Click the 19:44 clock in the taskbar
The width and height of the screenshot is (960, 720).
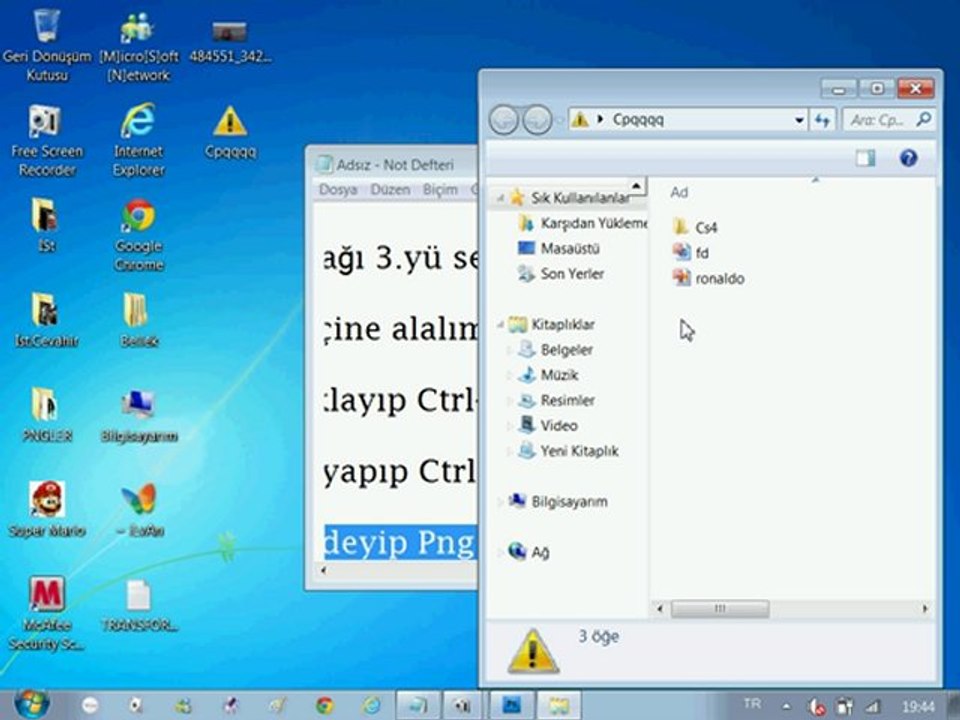[x=918, y=707]
